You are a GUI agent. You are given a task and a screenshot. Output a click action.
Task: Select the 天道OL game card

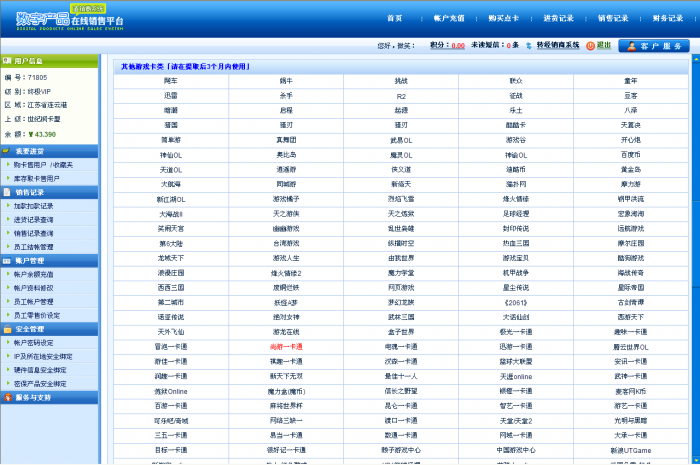click(x=171, y=170)
